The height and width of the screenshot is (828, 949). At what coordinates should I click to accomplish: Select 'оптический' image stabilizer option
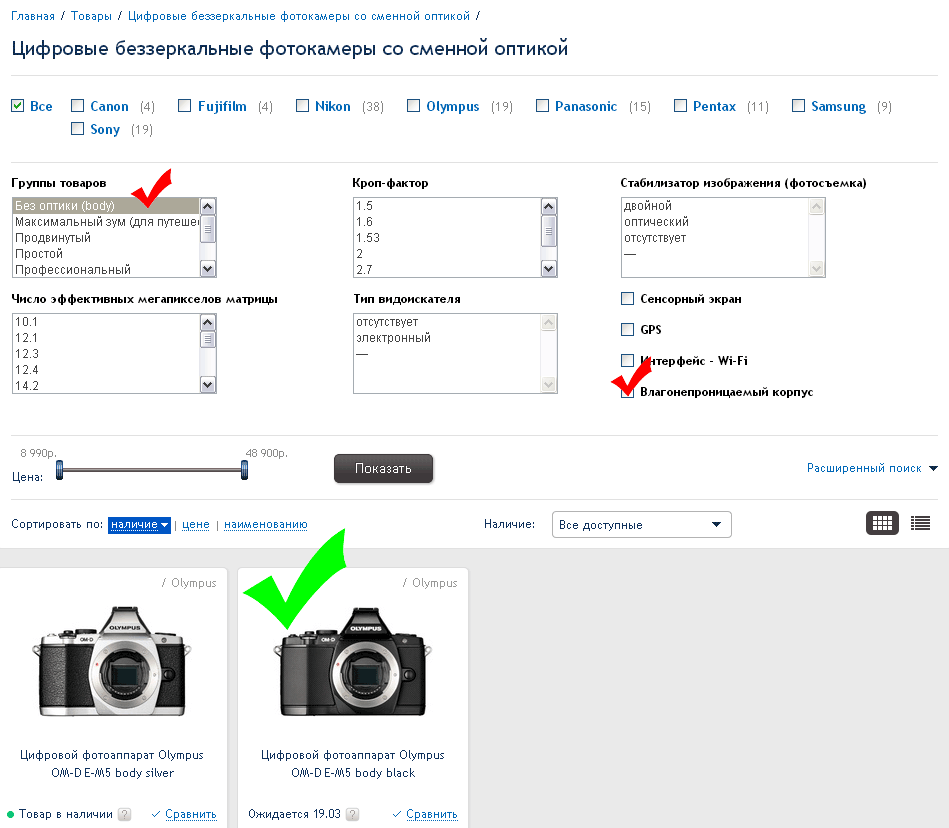coord(715,222)
